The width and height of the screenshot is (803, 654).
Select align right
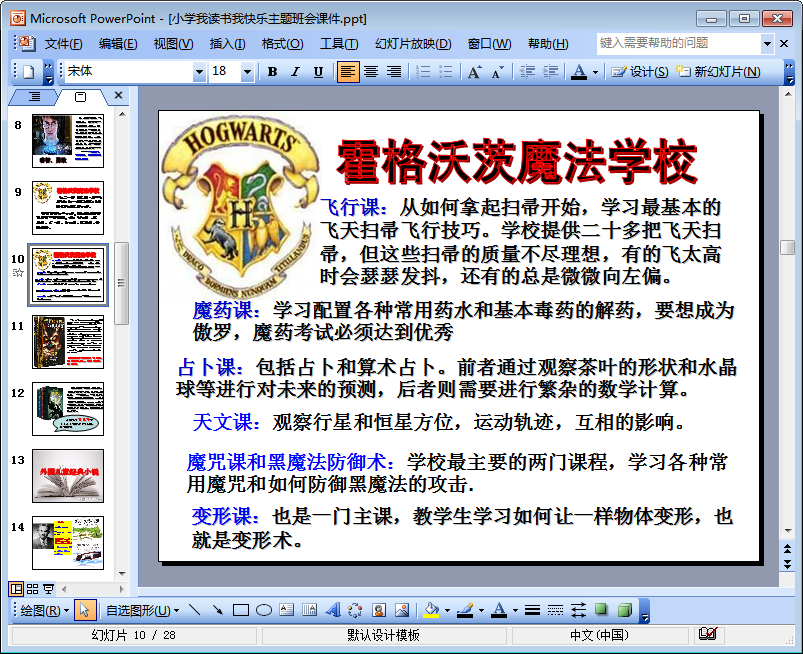pos(393,72)
